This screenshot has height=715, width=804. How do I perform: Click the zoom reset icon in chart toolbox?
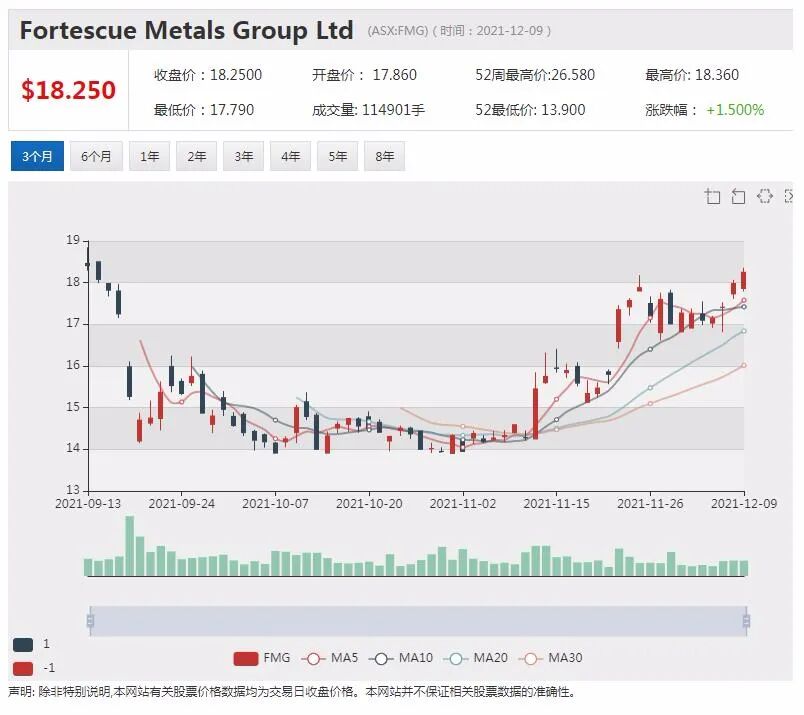pos(738,196)
